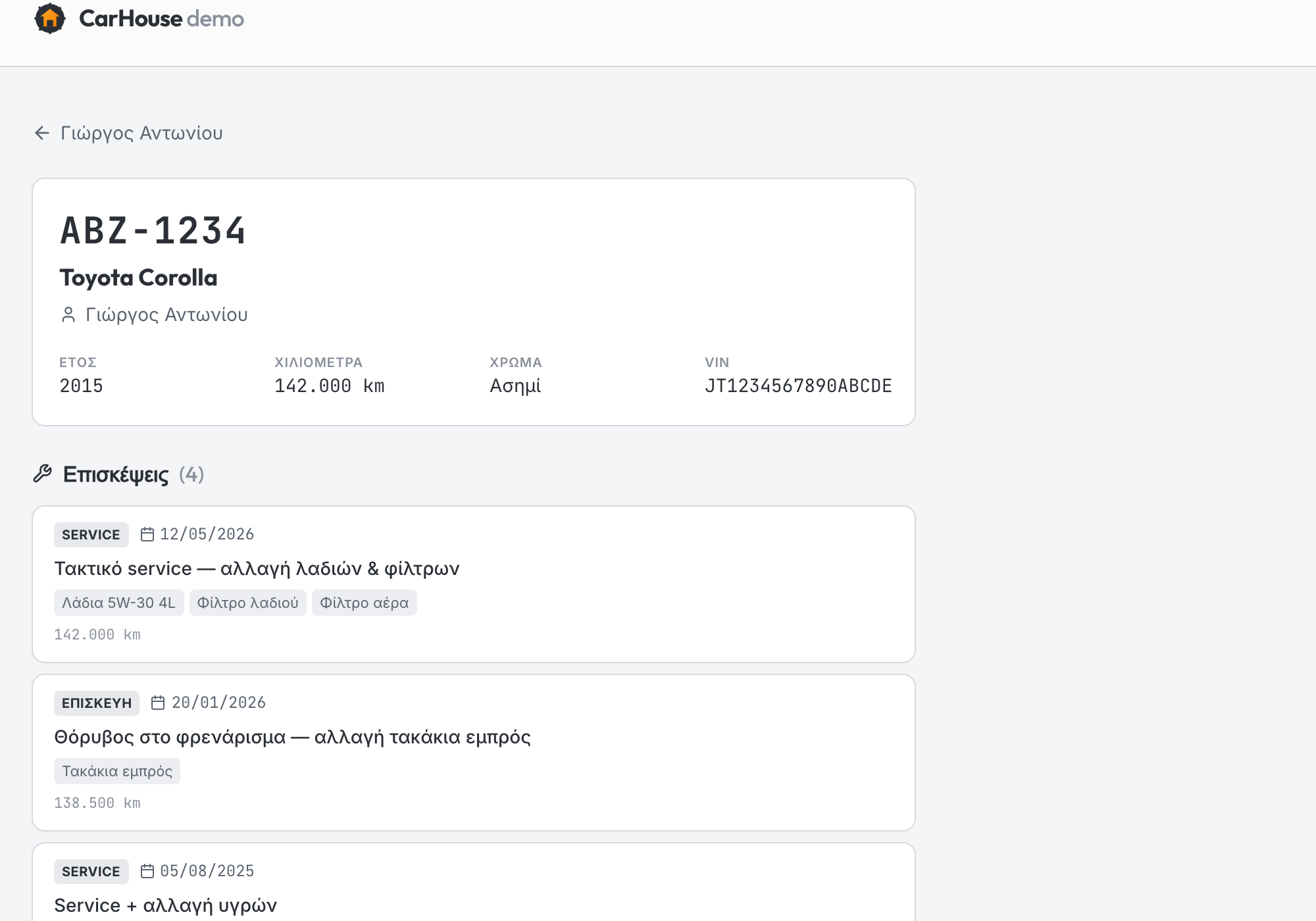
Task: Click the back arrow icon
Action: tap(42, 133)
